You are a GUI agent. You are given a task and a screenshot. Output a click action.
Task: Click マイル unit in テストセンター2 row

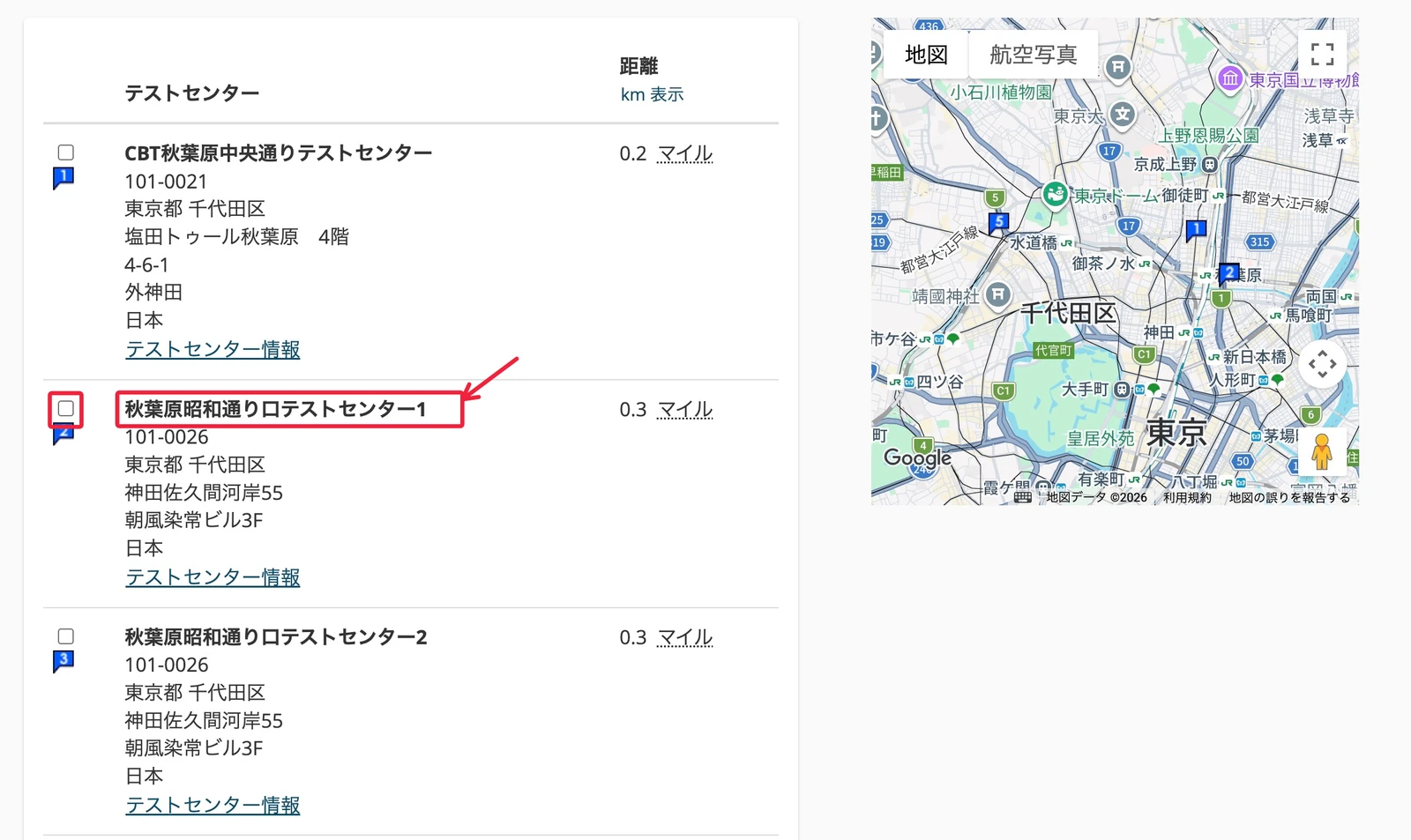(x=685, y=637)
